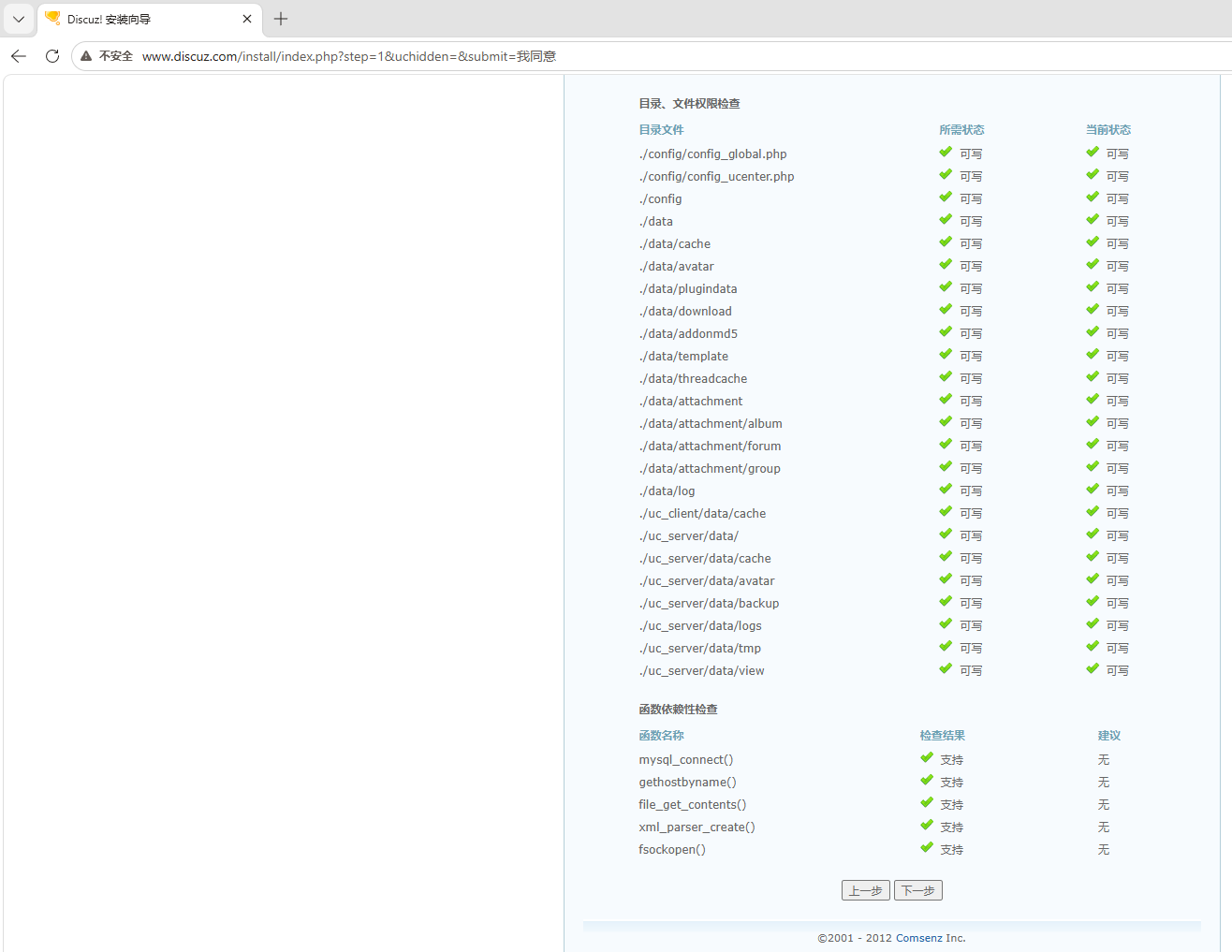The image size is (1232, 952).
Task: Click the mysql_connect() support checkmark
Action: (x=927, y=758)
